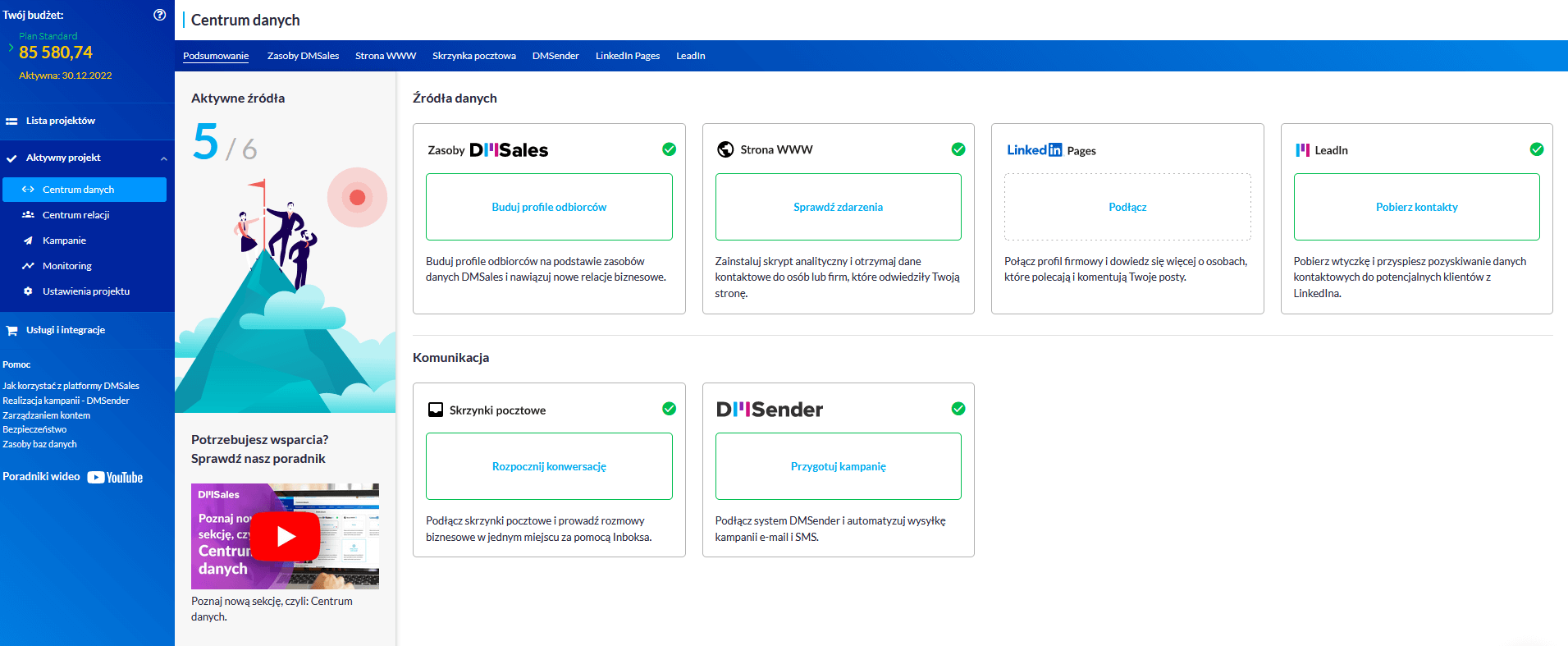
Task: Click the video thumbnail for Centrum danych
Action: click(285, 536)
